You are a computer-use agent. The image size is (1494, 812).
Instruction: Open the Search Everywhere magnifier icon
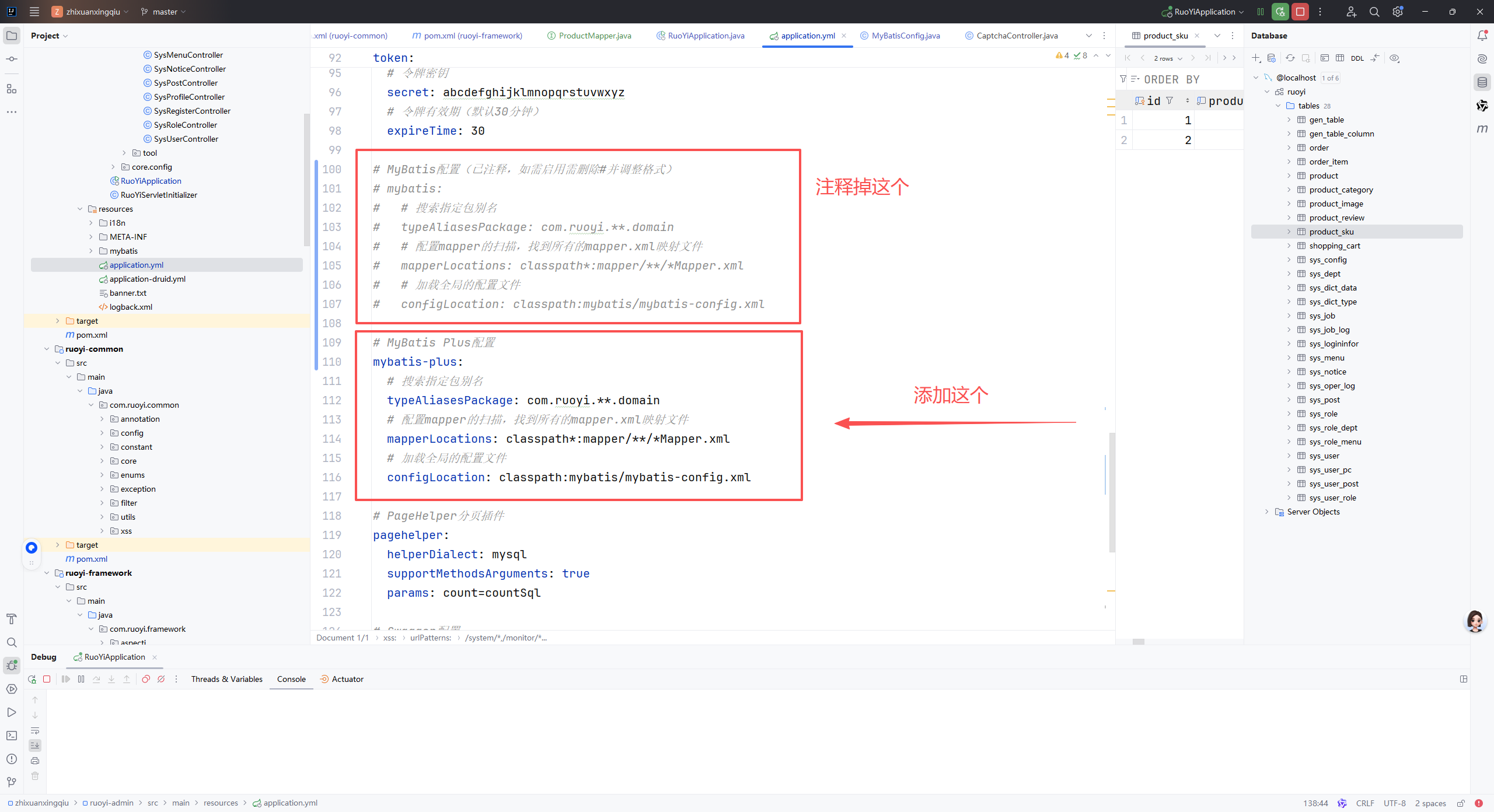(1374, 12)
